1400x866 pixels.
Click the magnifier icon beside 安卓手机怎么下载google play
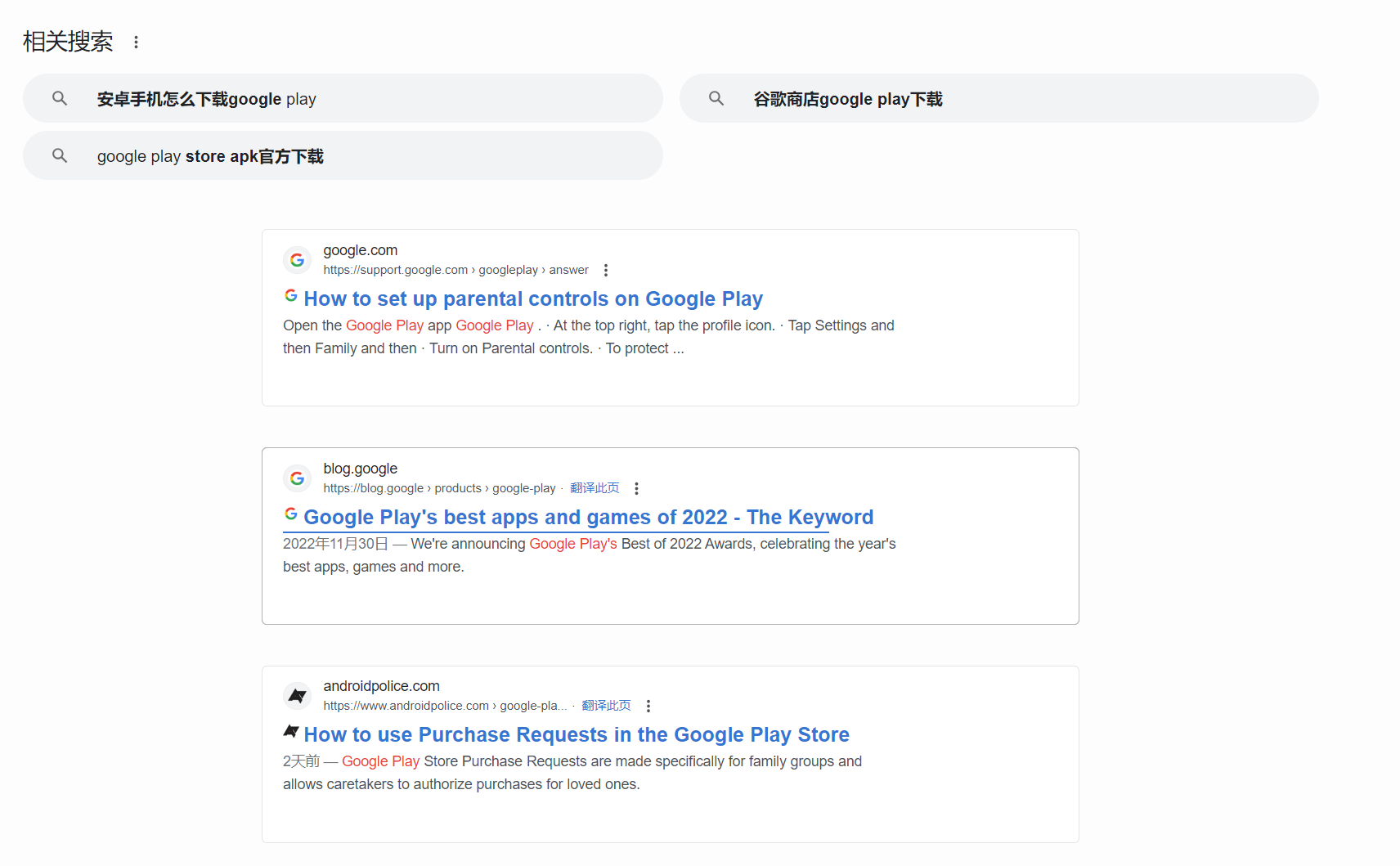tap(60, 98)
